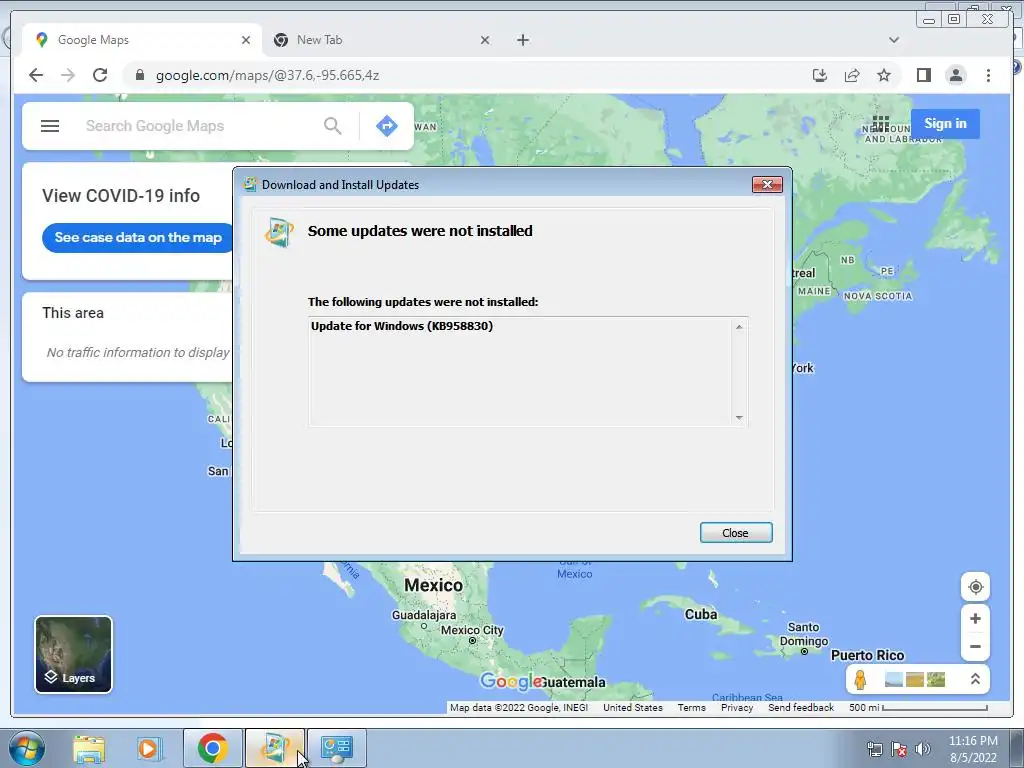The width and height of the screenshot is (1024, 768).
Task: Toggle the Chrome side panel icon
Action: [x=923, y=75]
